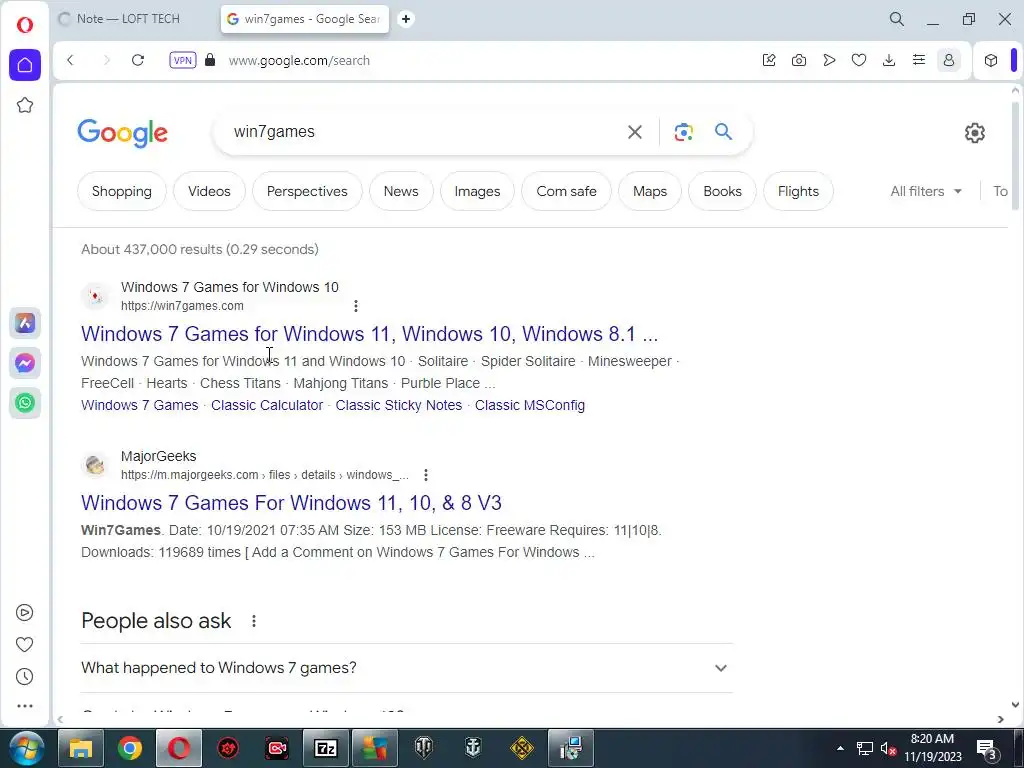Open Google quick settings gear

[x=974, y=133]
